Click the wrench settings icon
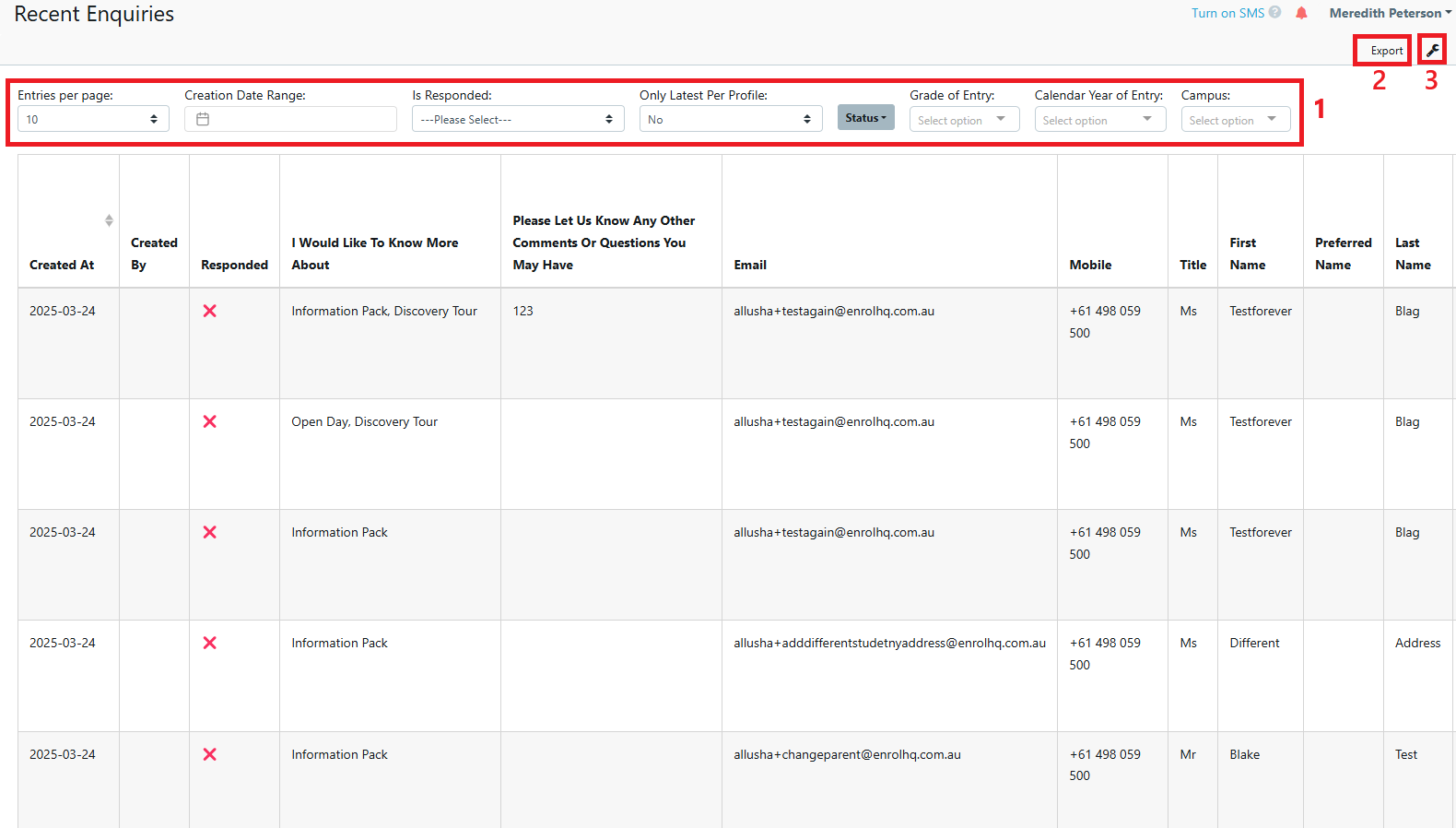The image size is (1456, 828). (1432, 51)
